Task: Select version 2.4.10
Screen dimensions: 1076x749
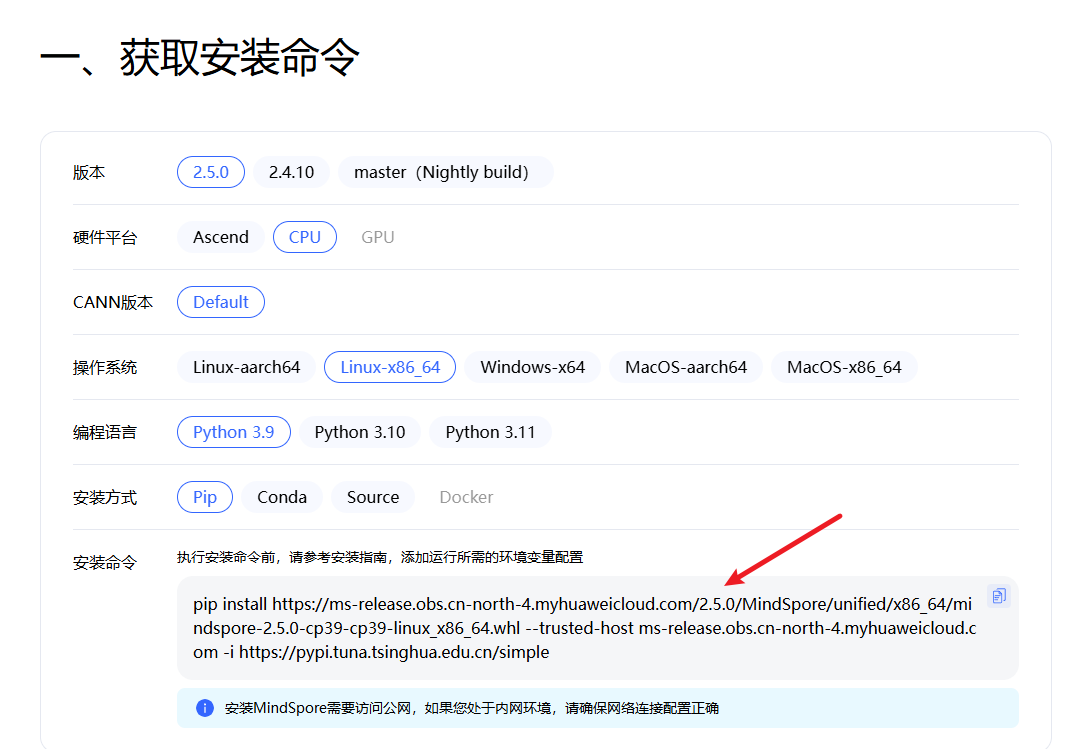Action: [292, 172]
